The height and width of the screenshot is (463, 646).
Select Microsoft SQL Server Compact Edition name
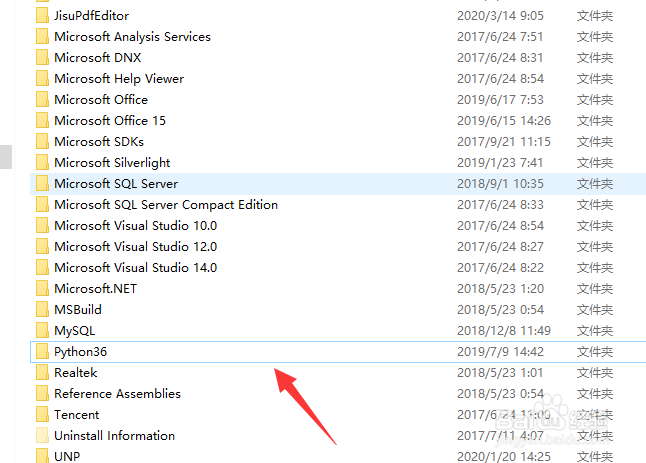coord(166,205)
